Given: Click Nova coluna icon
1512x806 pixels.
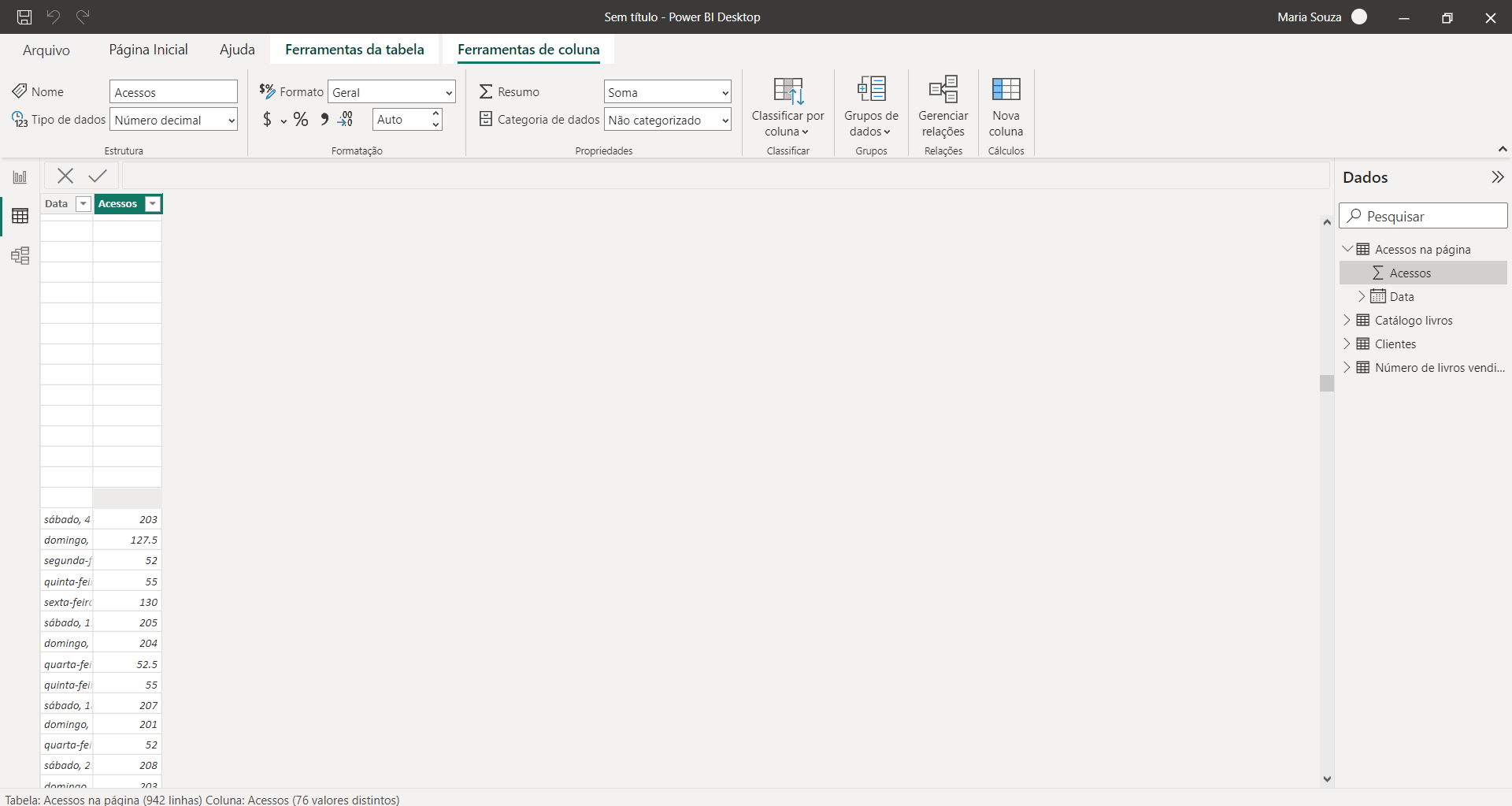Looking at the screenshot, I should tap(1006, 89).
